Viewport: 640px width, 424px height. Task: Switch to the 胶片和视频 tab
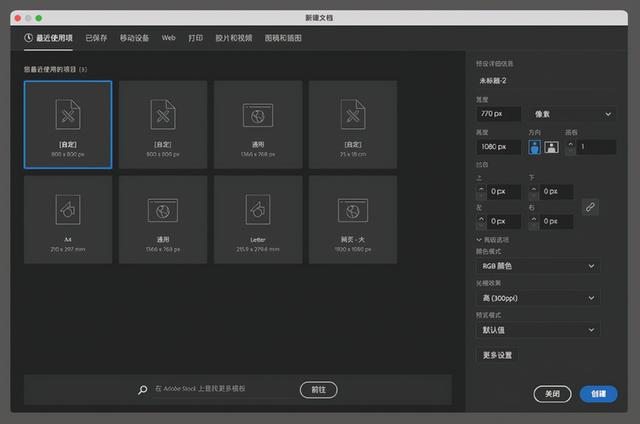click(x=234, y=38)
